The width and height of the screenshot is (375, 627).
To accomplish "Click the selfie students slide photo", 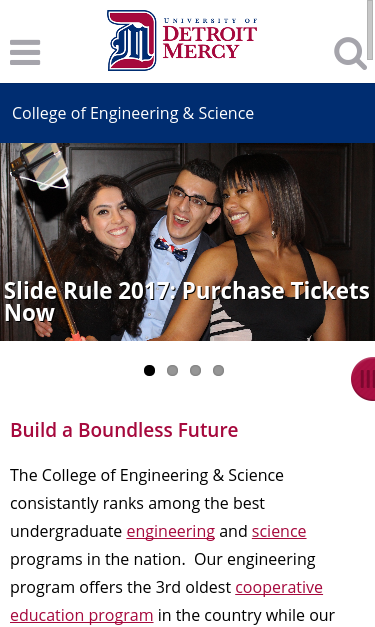I will coord(188,242).
